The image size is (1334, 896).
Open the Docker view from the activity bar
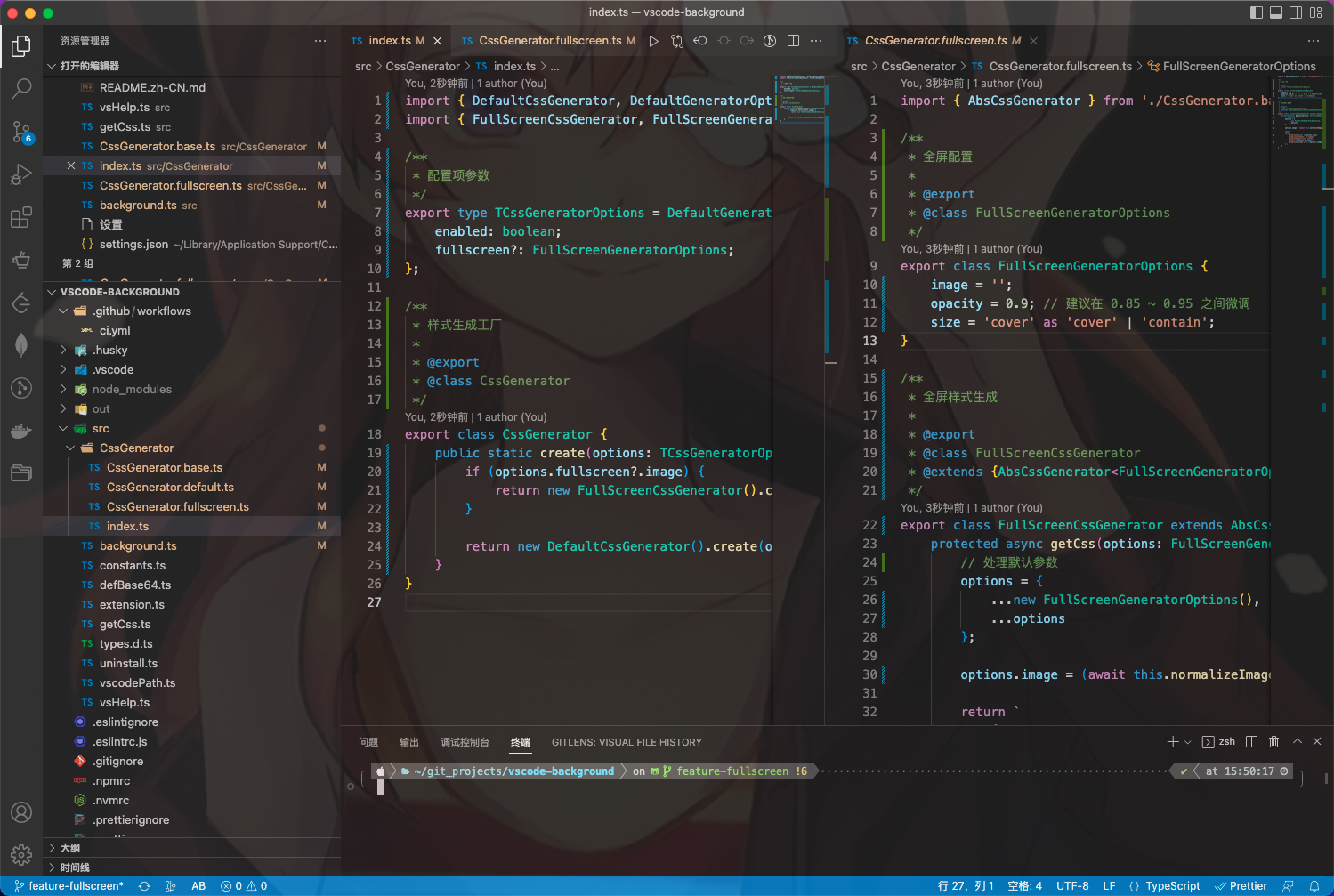coord(21,432)
